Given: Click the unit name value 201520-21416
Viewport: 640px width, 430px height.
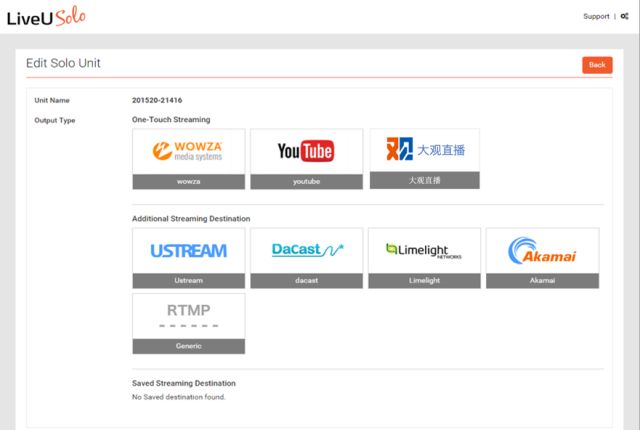Looking at the screenshot, I should click(157, 100).
